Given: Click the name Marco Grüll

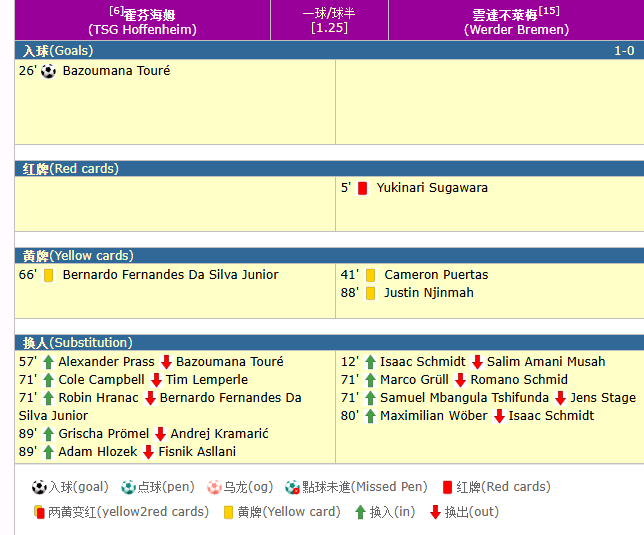Looking at the screenshot, I should 414,380.
